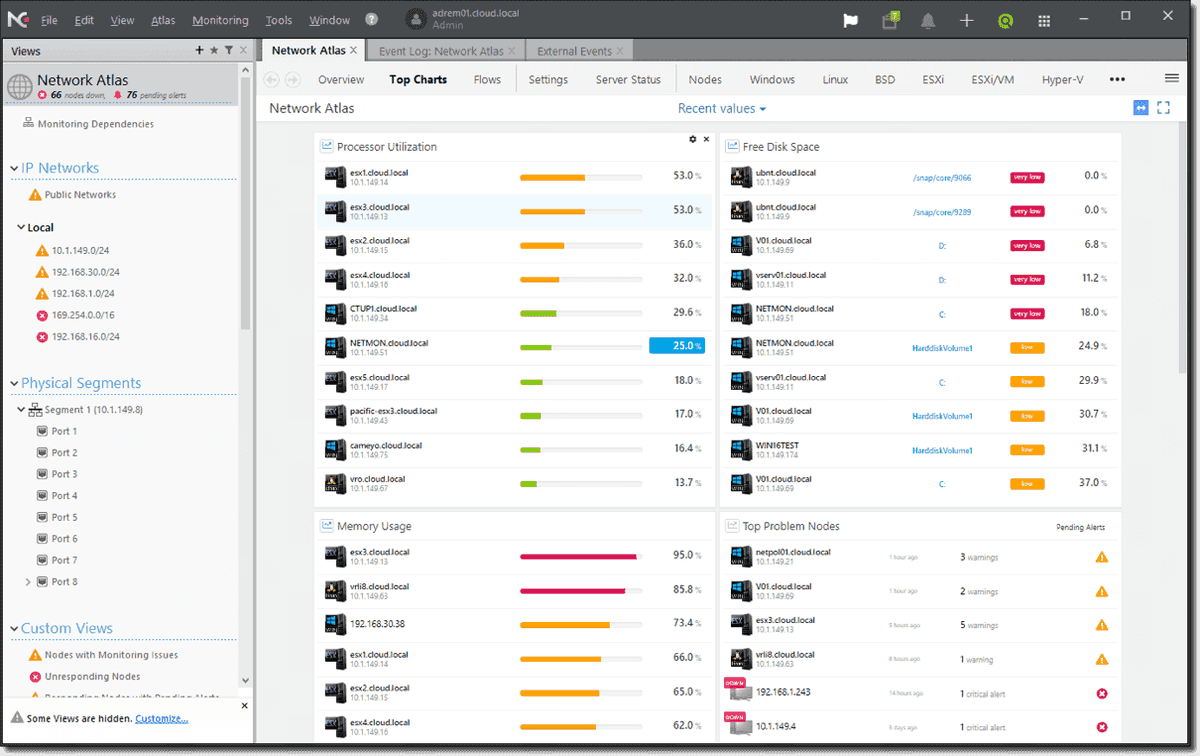Click the Customize... link
The height and width of the screenshot is (756, 1200).
point(161,718)
